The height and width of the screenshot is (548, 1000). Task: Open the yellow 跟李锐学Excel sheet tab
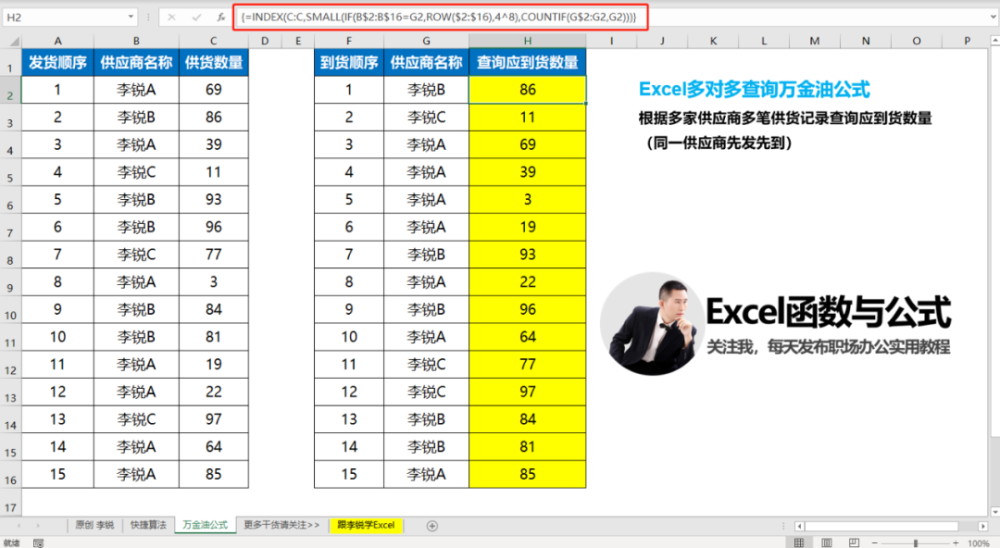(366, 525)
